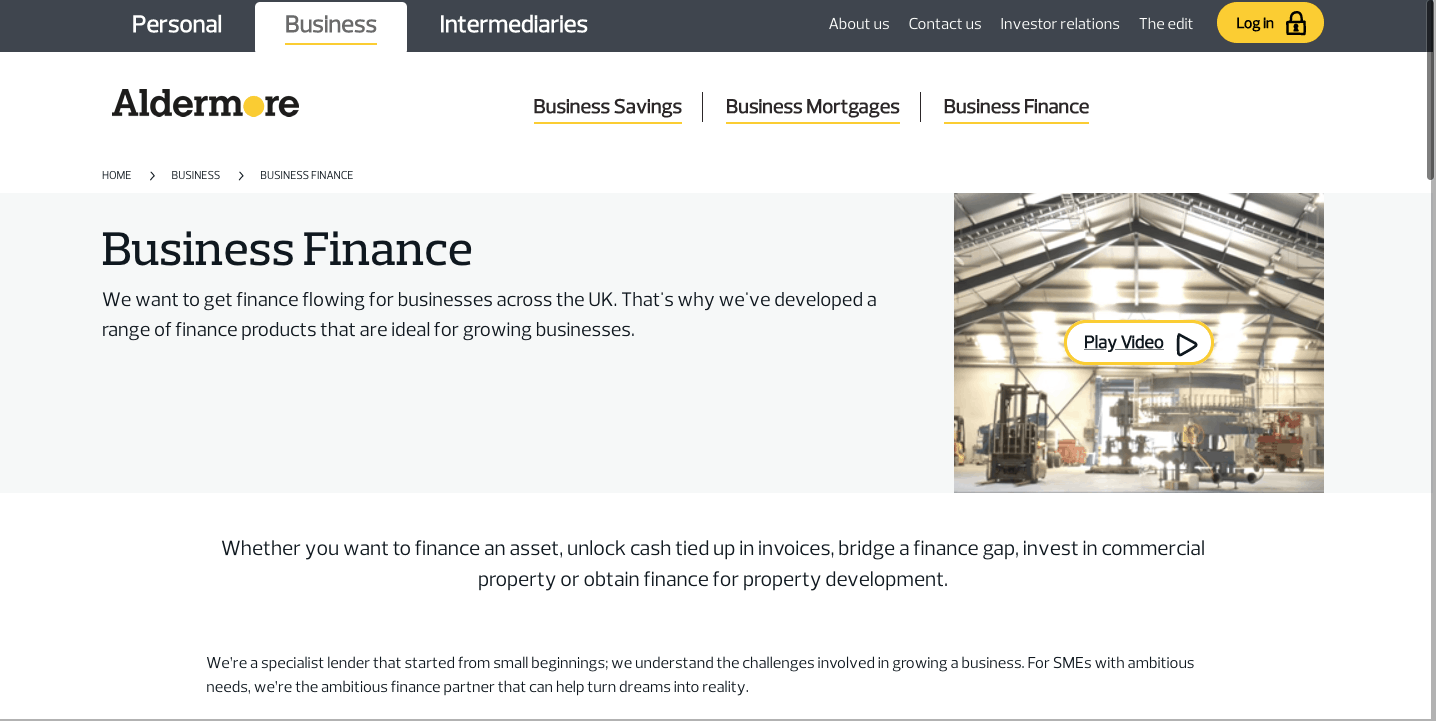
Task: Open The edit link
Action: point(1166,24)
